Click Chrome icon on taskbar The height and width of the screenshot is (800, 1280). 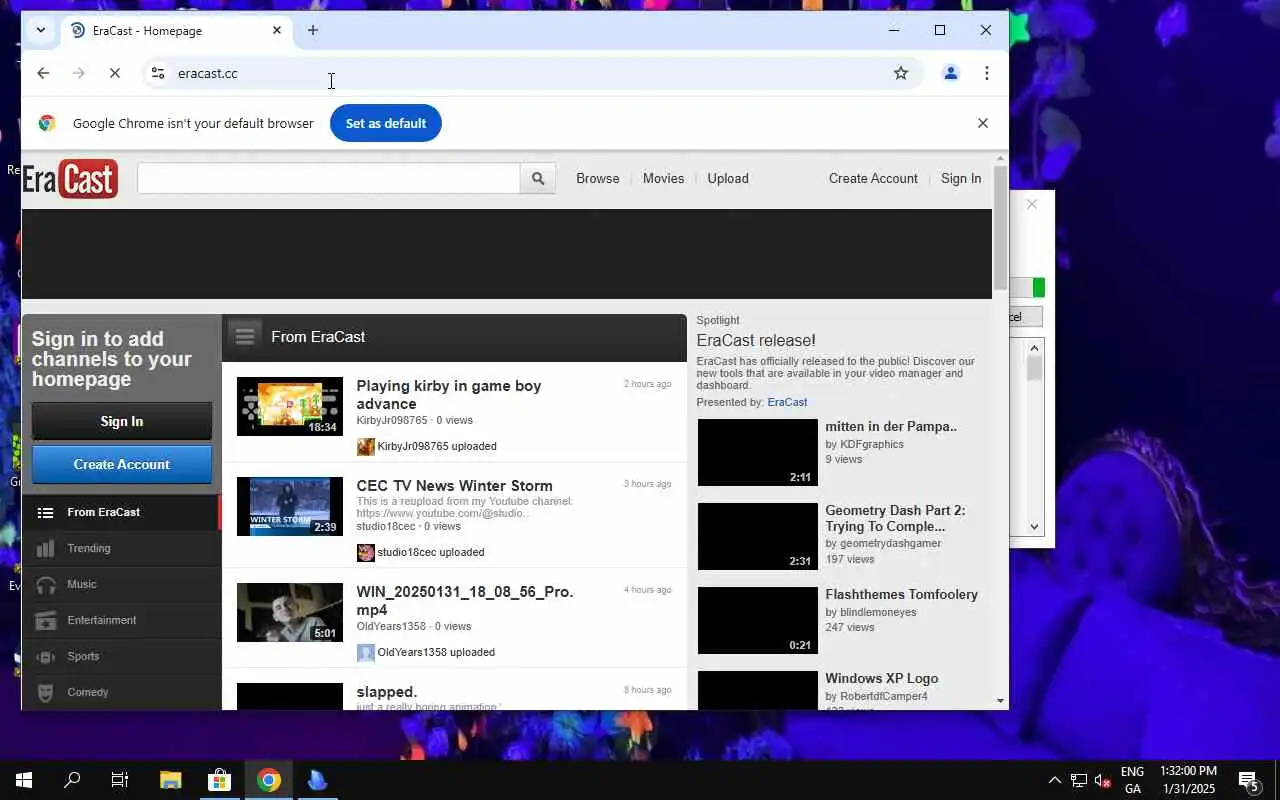pos(268,780)
